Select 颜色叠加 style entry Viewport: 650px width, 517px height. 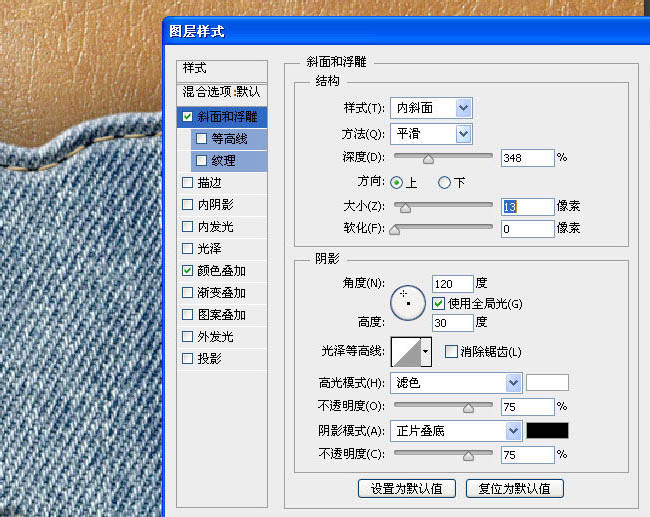coord(221,271)
